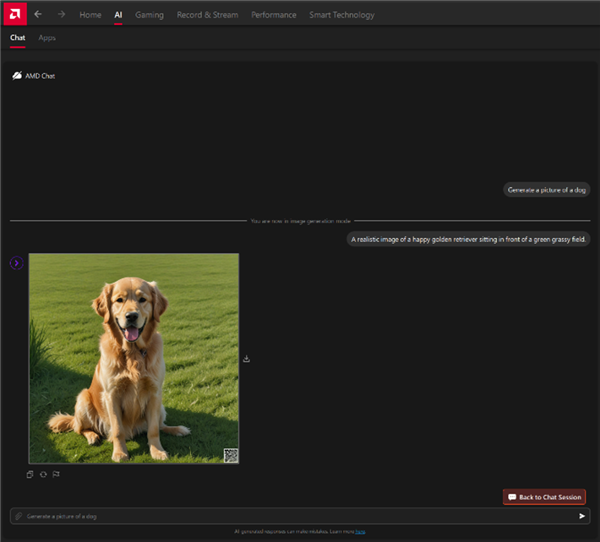600x542 pixels.
Task: Switch to the Gaming tab
Action: [x=149, y=15]
